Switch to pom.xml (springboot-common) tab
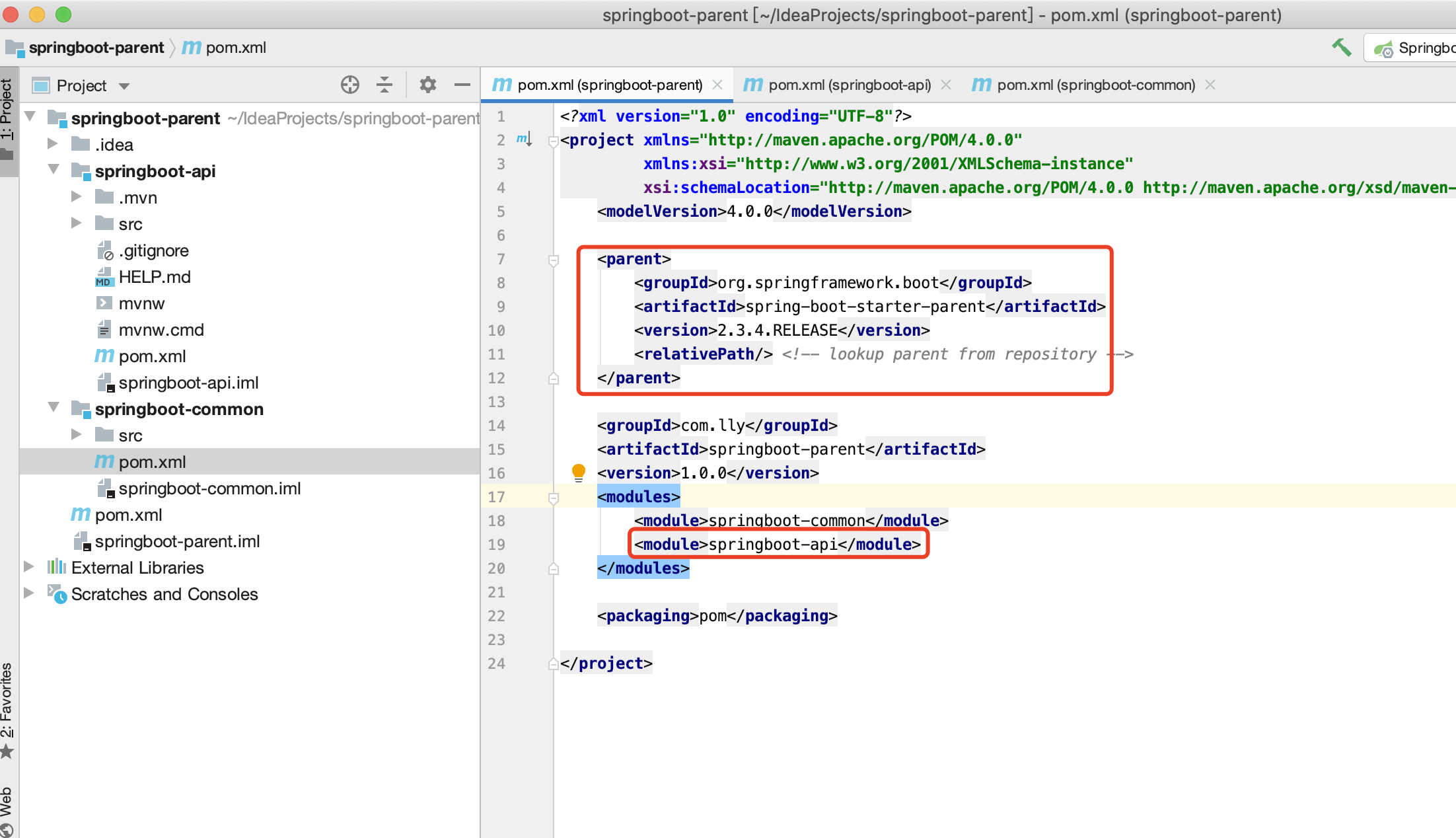The height and width of the screenshot is (838, 1456). click(x=1095, y=85)
